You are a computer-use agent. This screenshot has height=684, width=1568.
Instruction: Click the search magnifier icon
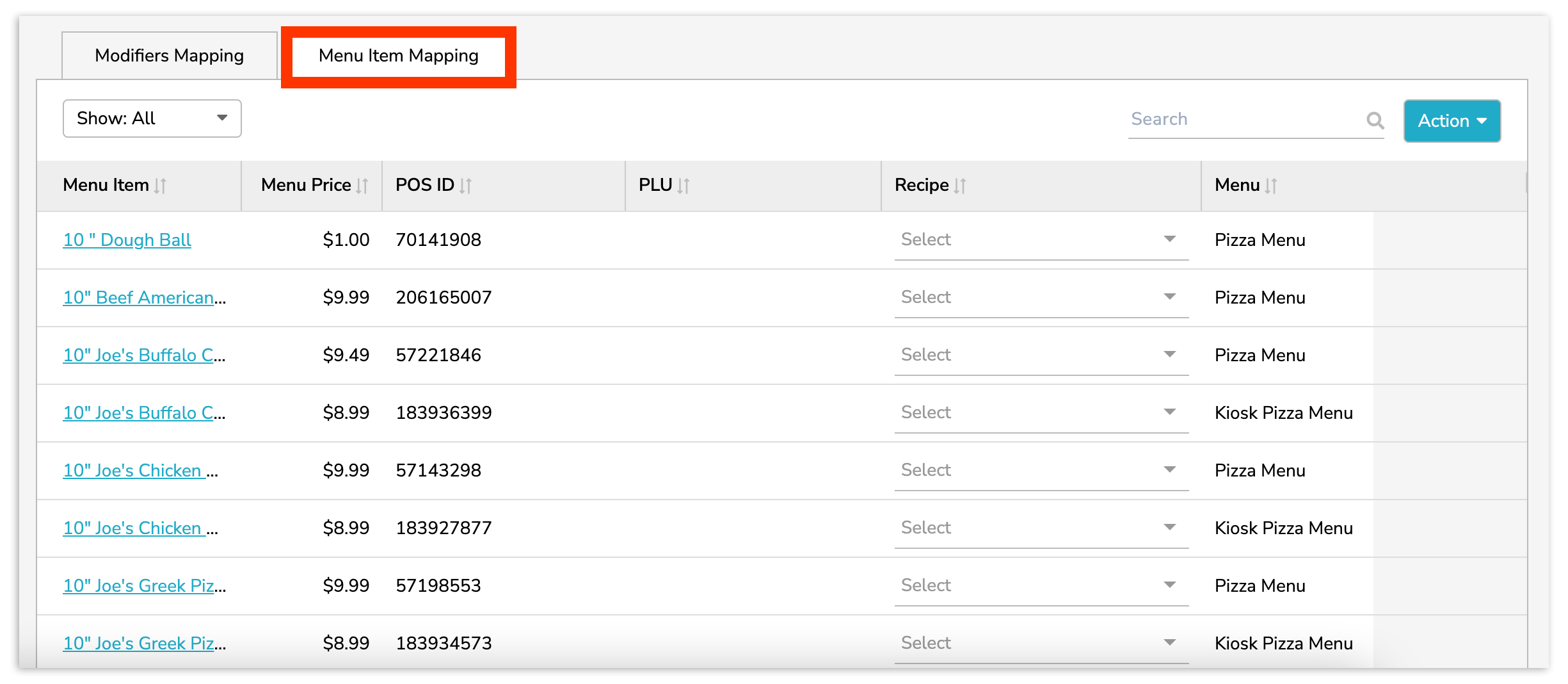1375,120
